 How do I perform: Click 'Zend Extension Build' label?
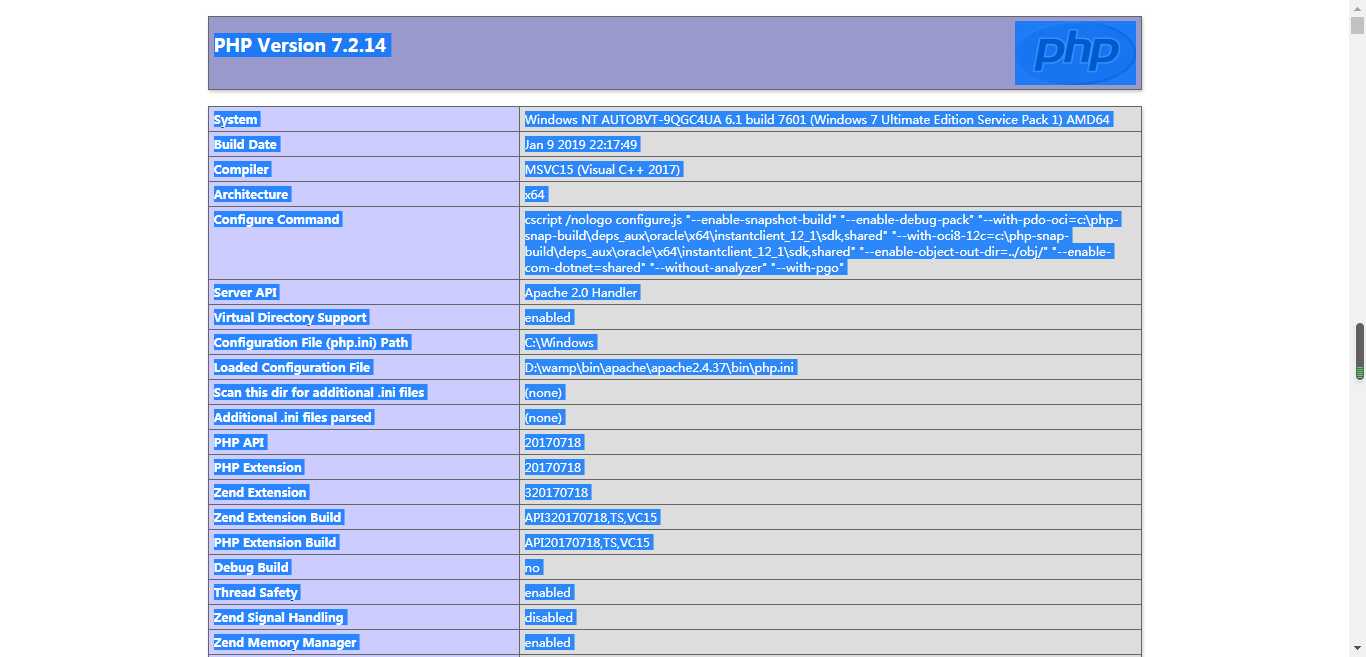[278, 517]
